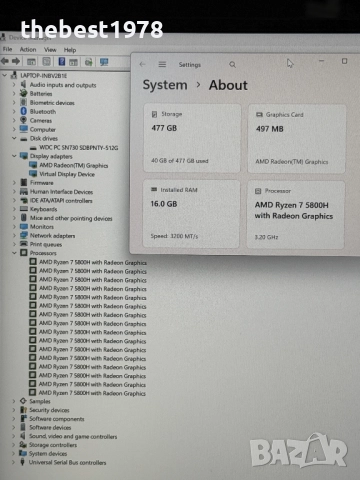Select the Monitors tree item
This screenshot has width=360, height=480.
[x=42, y=227]
